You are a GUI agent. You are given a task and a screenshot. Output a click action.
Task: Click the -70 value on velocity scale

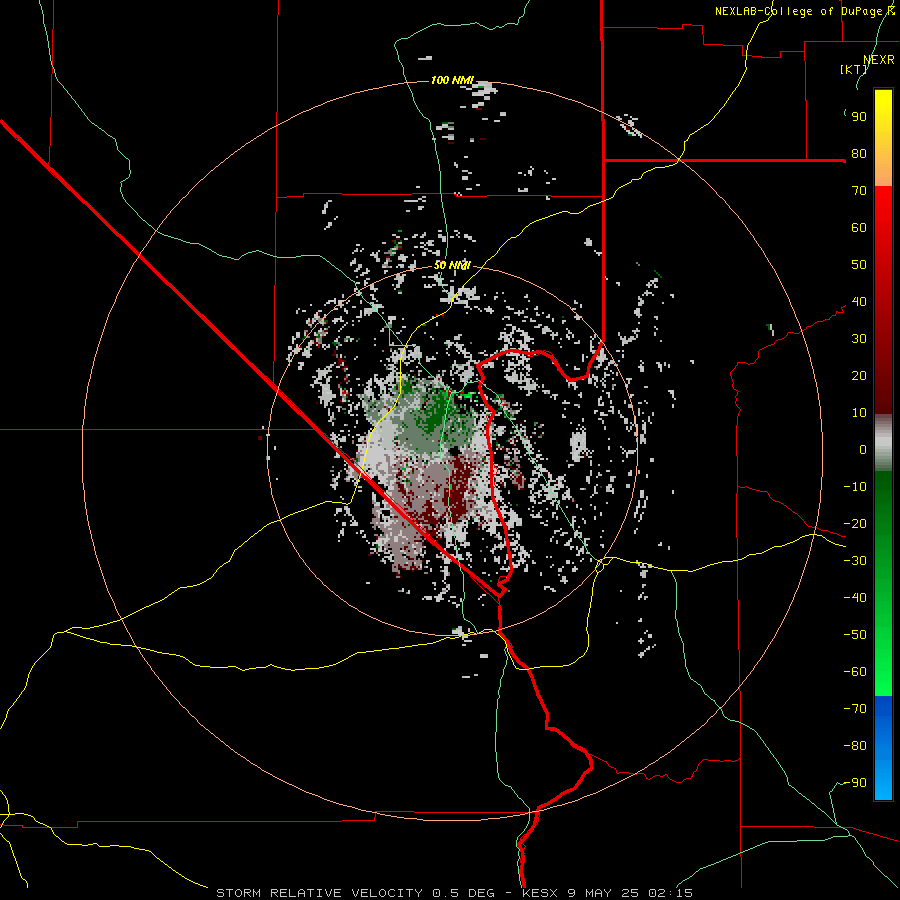pyautogui.click(x=855, y=709)
